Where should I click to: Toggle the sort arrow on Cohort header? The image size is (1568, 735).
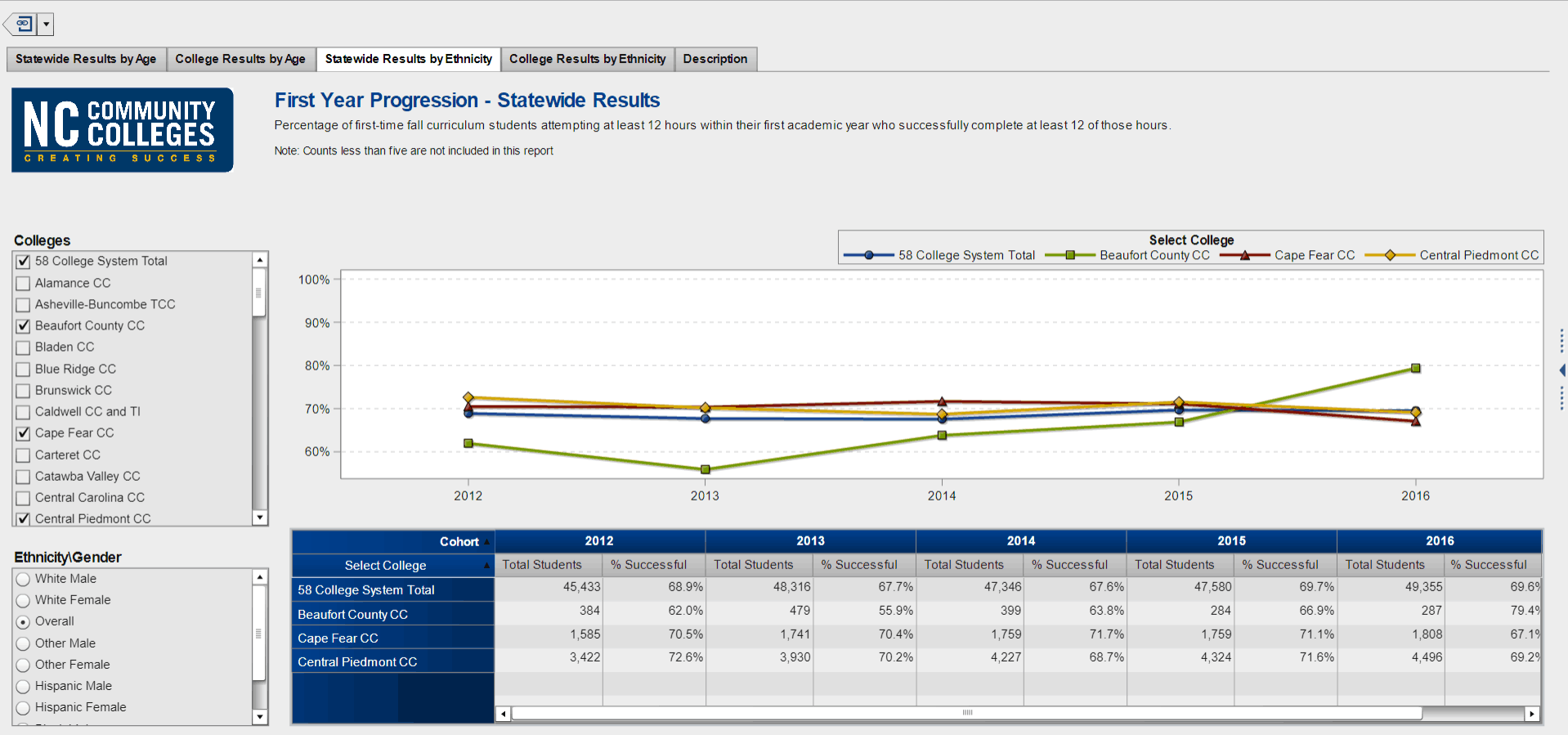click(486, 542)
